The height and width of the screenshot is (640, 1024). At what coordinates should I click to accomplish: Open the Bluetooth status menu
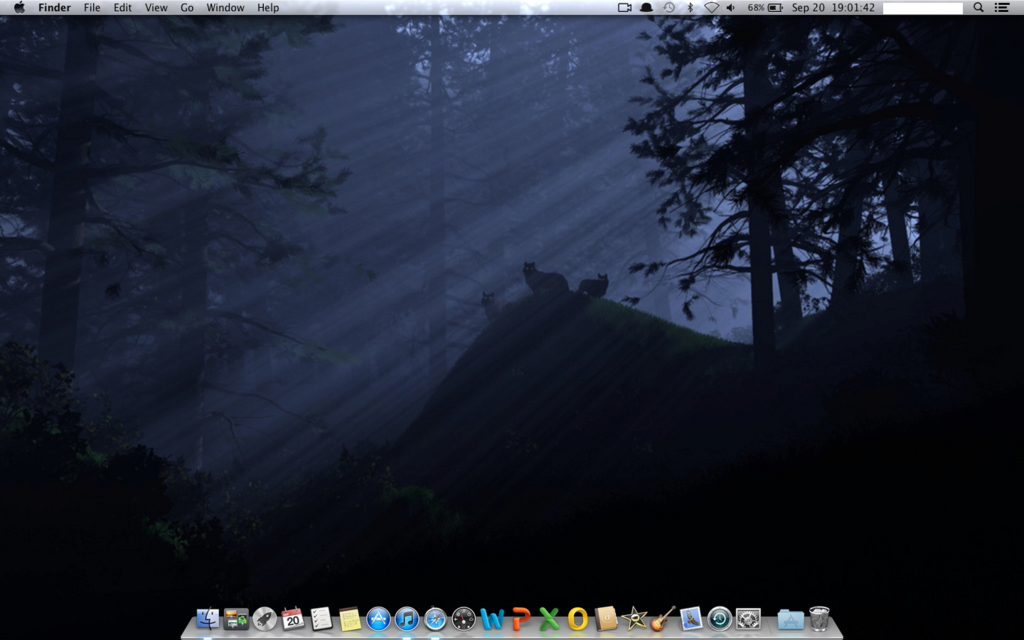click(x=690, y=7)
